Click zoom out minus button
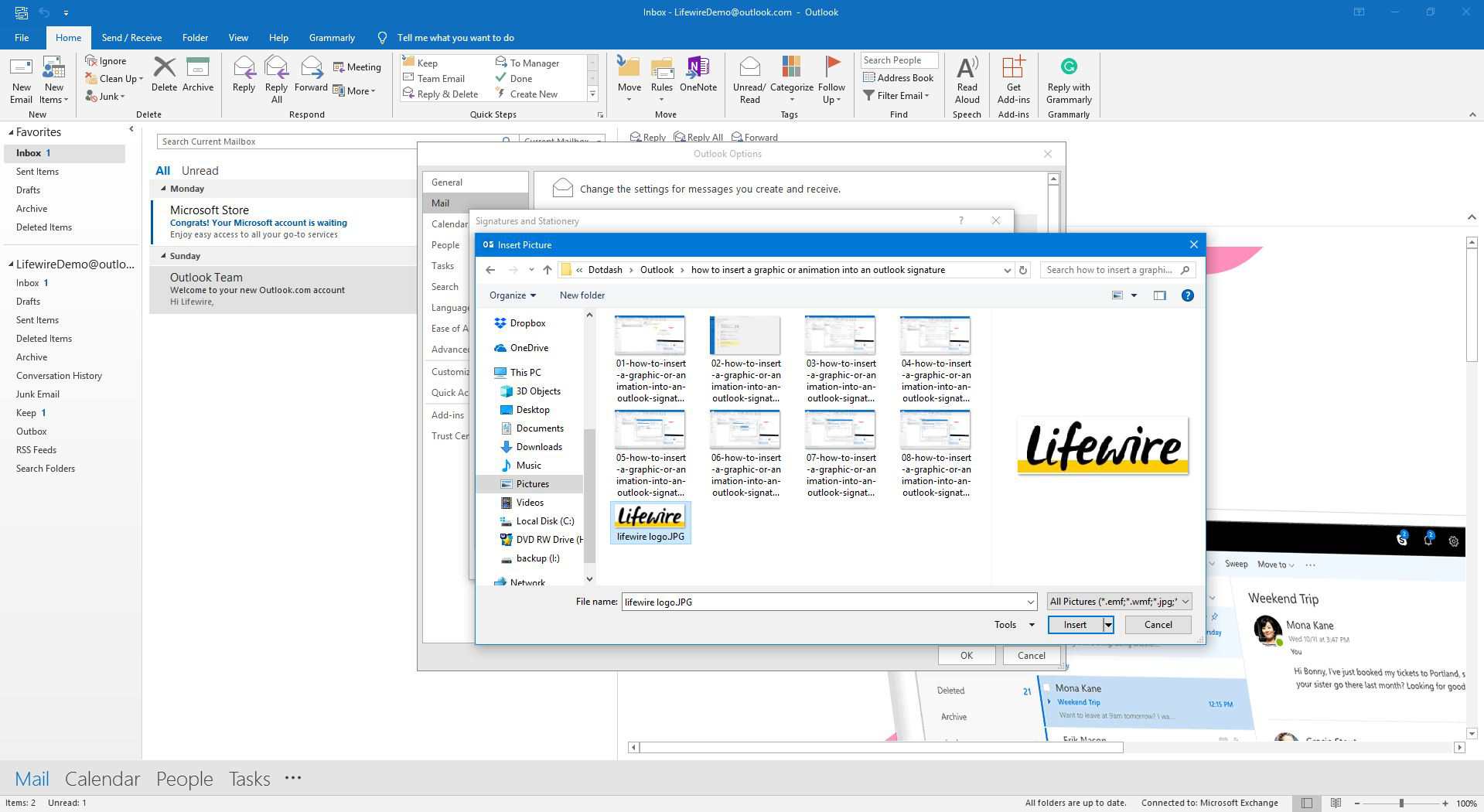Viewport: 1484px width, 812px height. (1357, 803)
